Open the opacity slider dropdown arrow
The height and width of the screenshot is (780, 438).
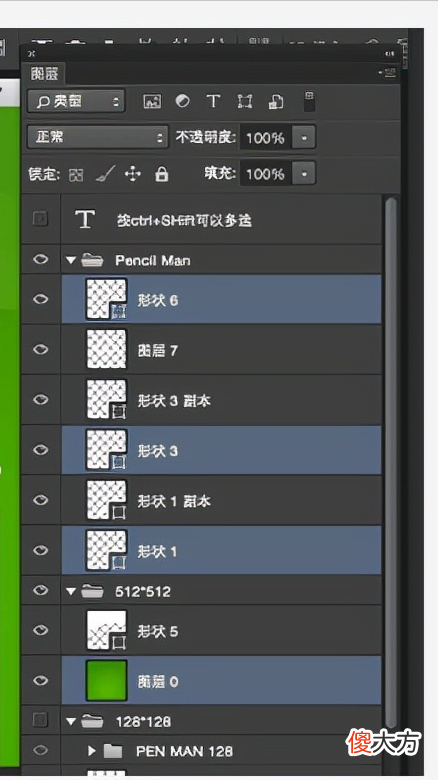tap(304, 138)
